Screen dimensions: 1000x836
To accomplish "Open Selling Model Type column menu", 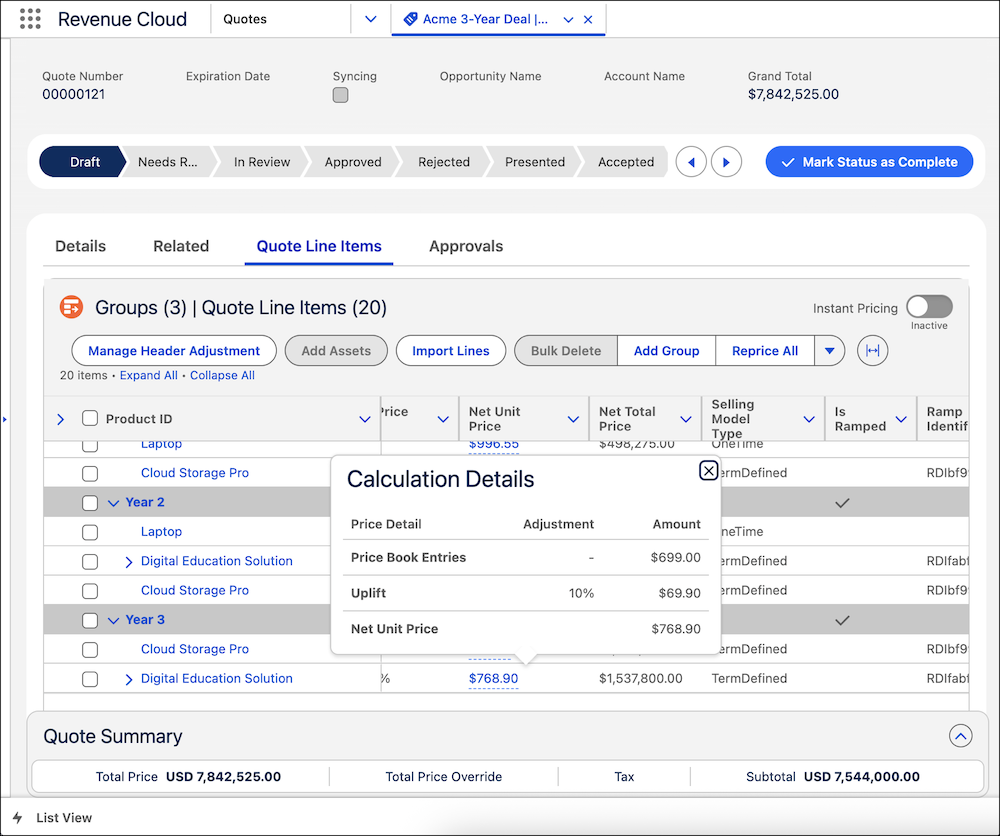I will (809, 419).
